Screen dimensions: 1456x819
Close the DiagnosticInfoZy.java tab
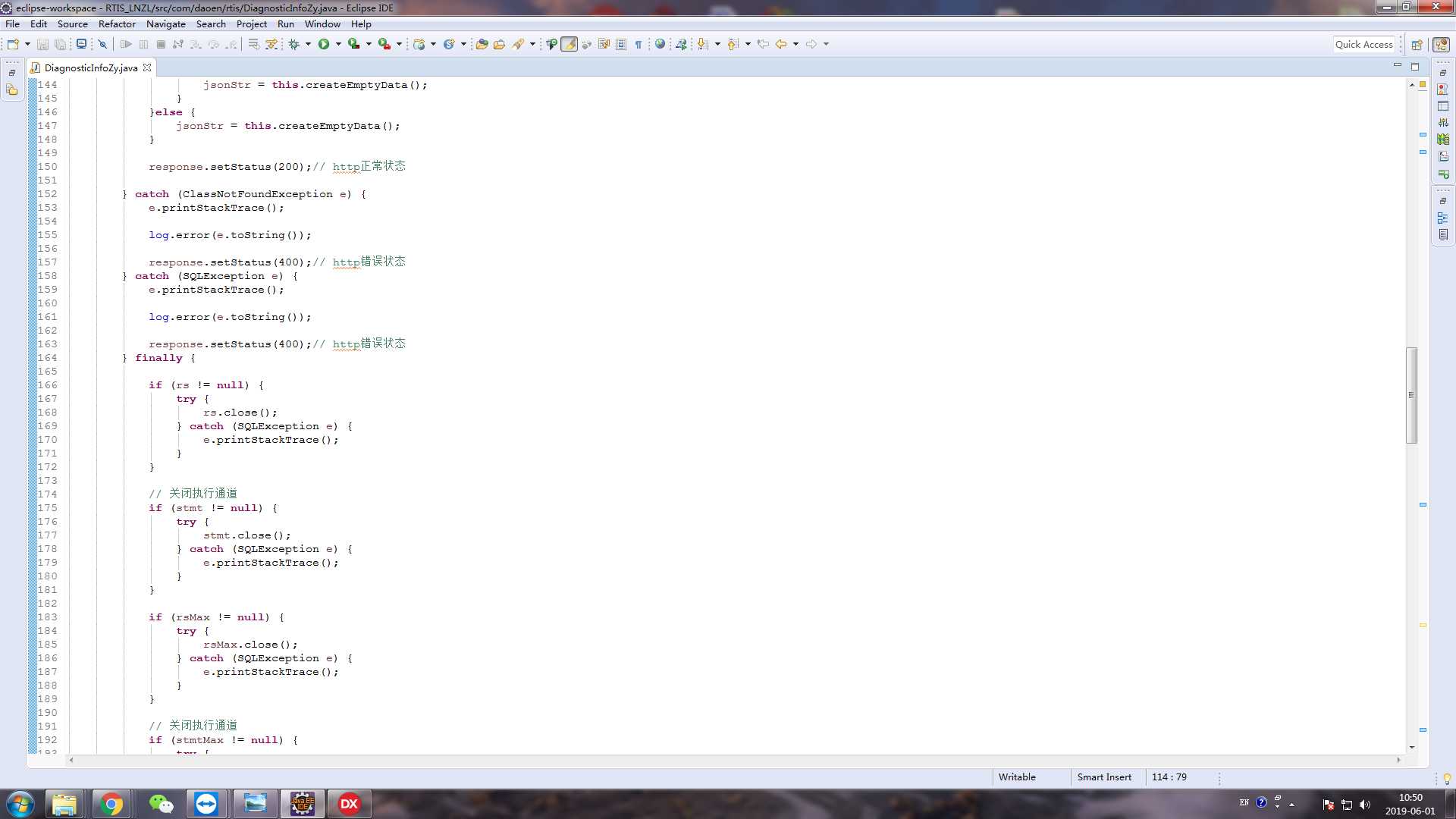(147, 67)
